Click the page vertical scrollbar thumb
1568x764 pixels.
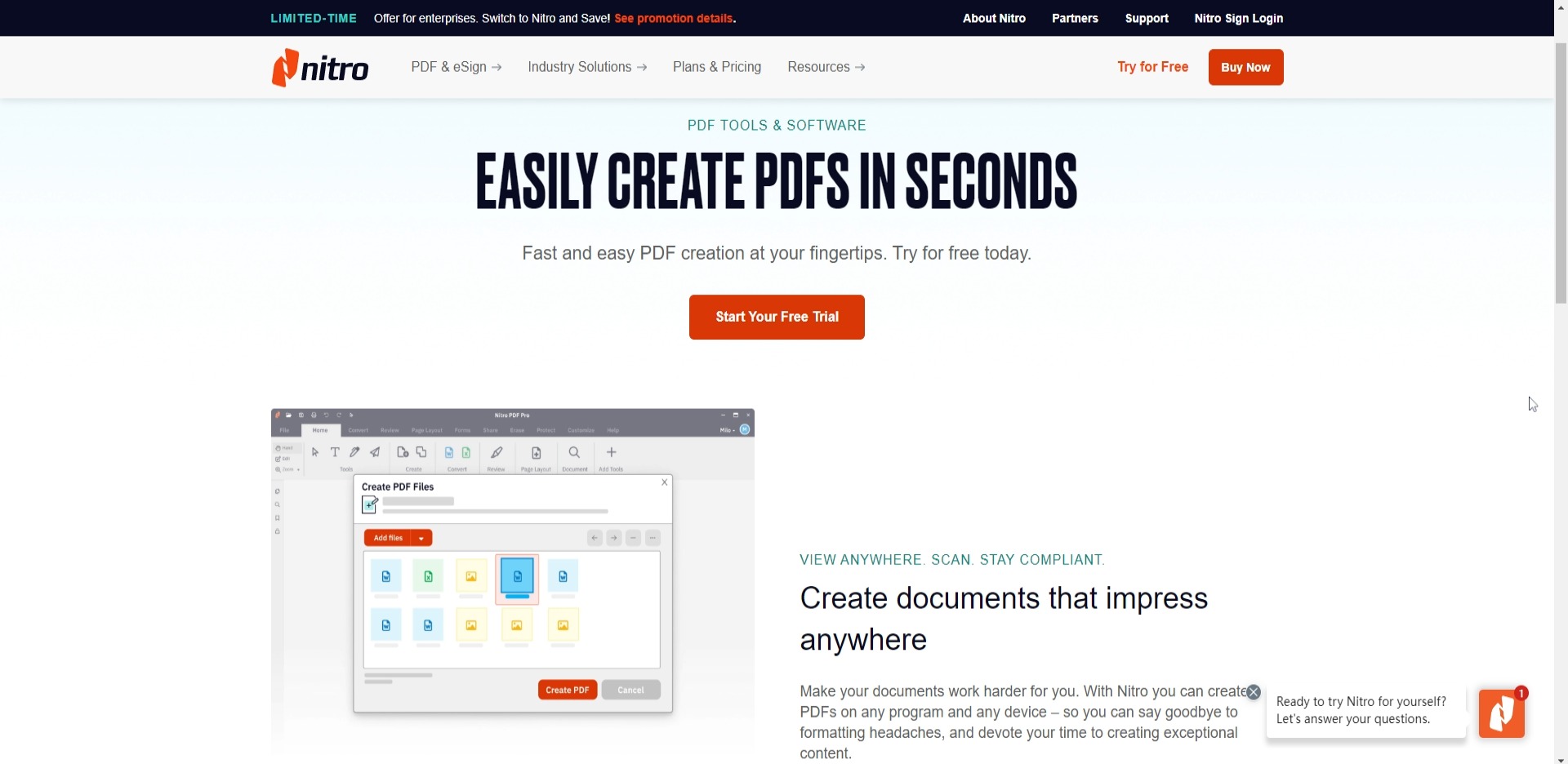[x=1561, y=171]
